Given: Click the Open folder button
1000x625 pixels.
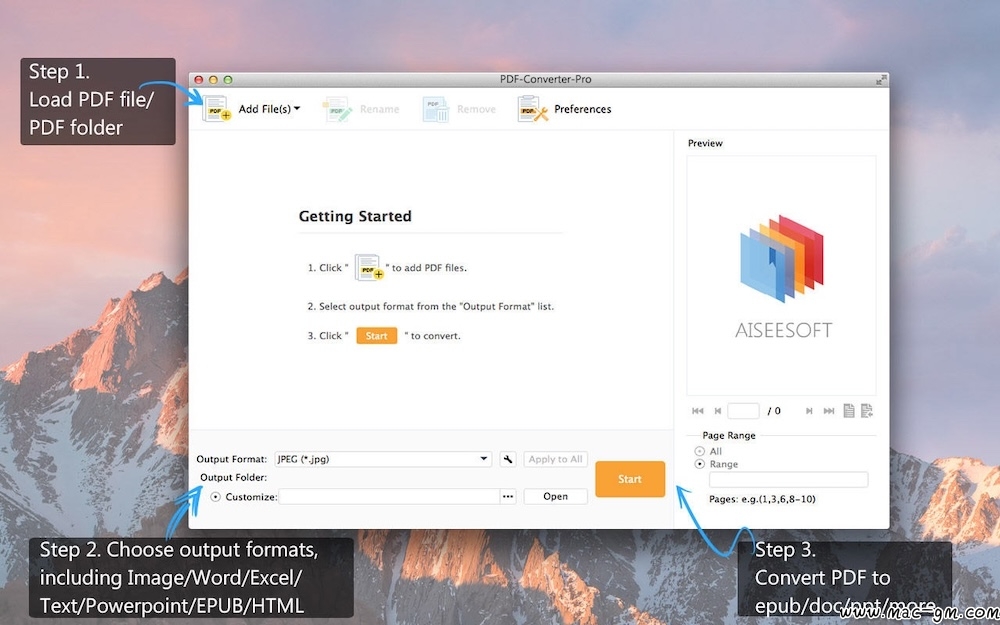Looking at the screenshot, I should 555,497.
